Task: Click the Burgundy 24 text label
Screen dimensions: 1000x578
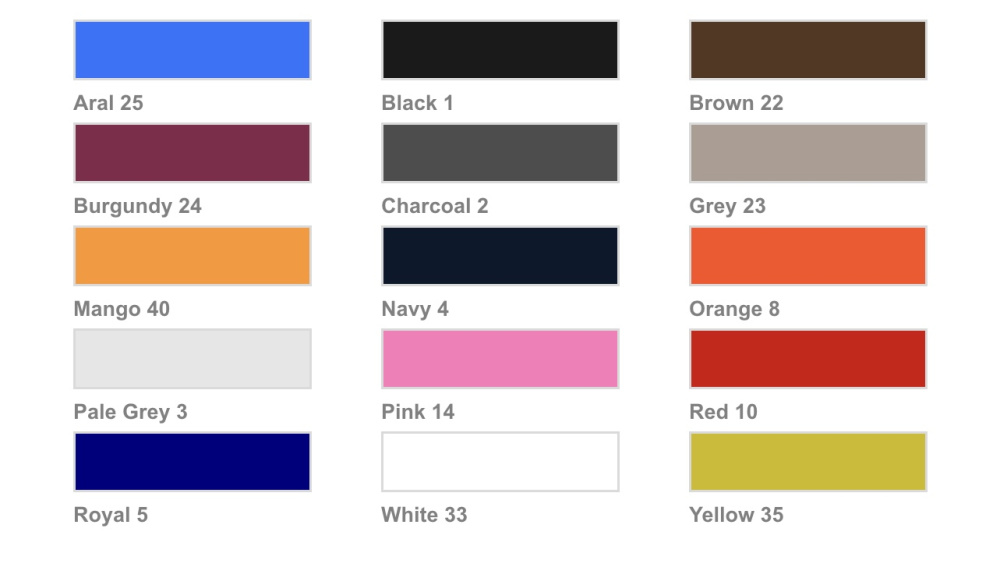Action: (x=138, y=207)
